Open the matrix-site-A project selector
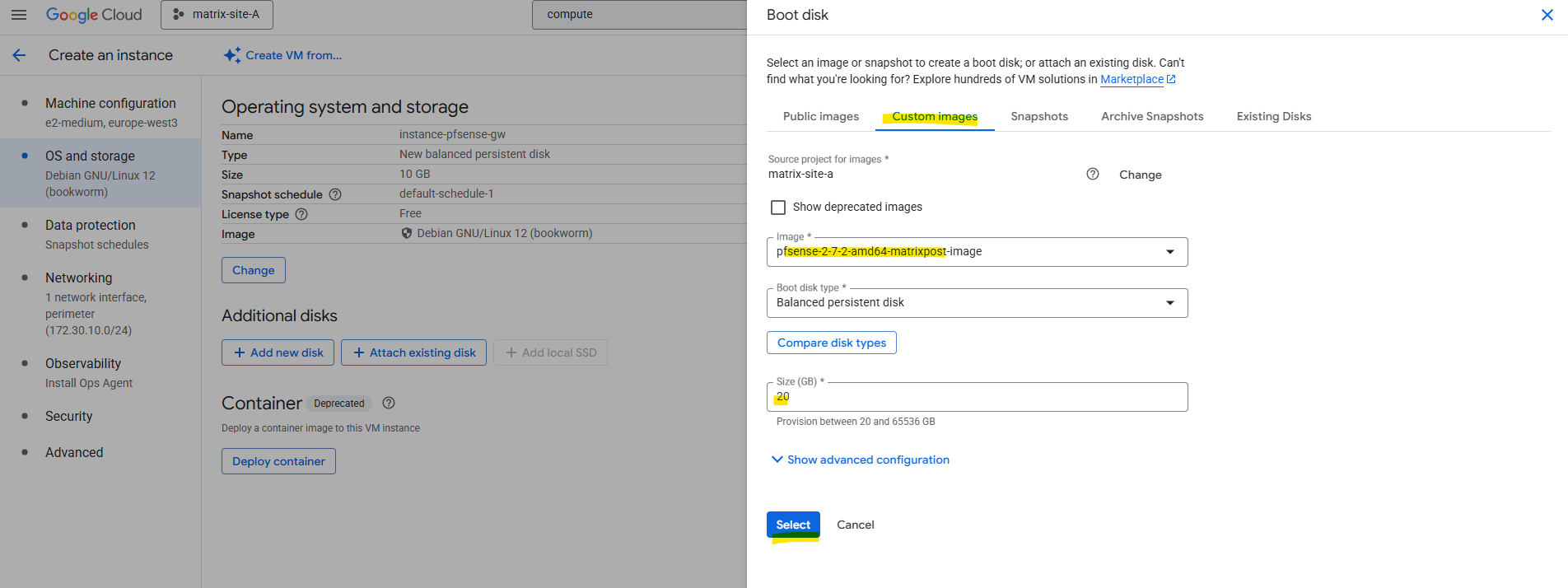This screenshot has width=1568, height=588. (x=217, y=15)
